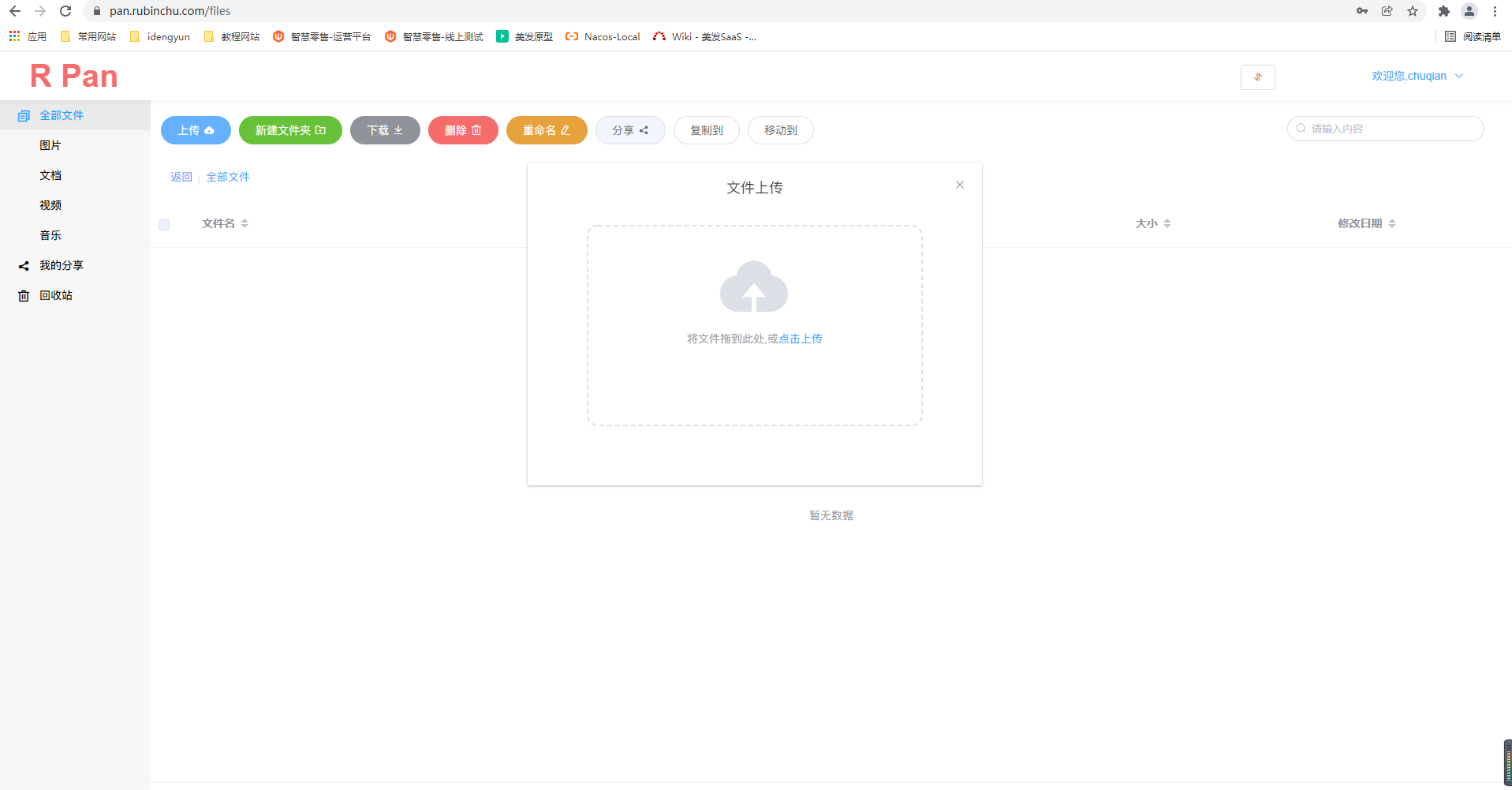This screenshot has width=1512, height=790.
Task: Click the 我的分享 share icon
Action: (x=24, y=266)
